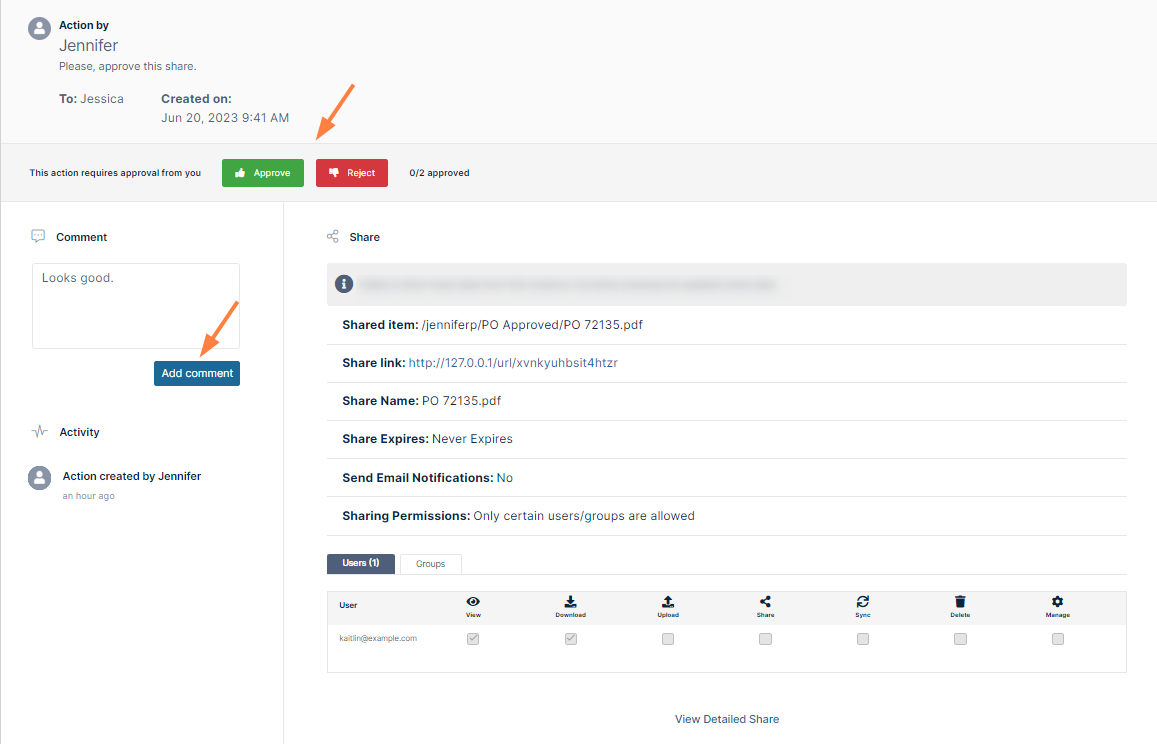
Task: Click the Share icon in permissions table header
Action: point(765,602)
